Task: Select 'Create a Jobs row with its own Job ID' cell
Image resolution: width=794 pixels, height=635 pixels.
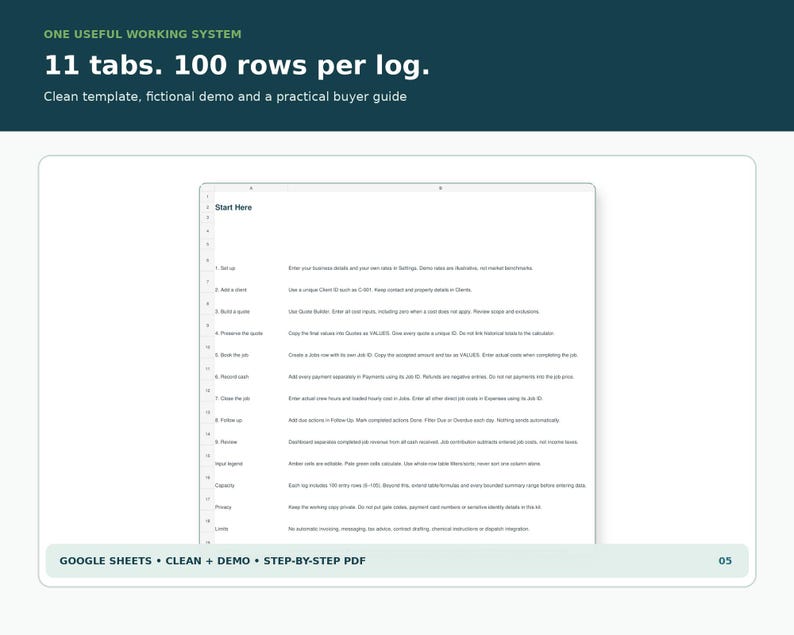Action: coord(433,355)
